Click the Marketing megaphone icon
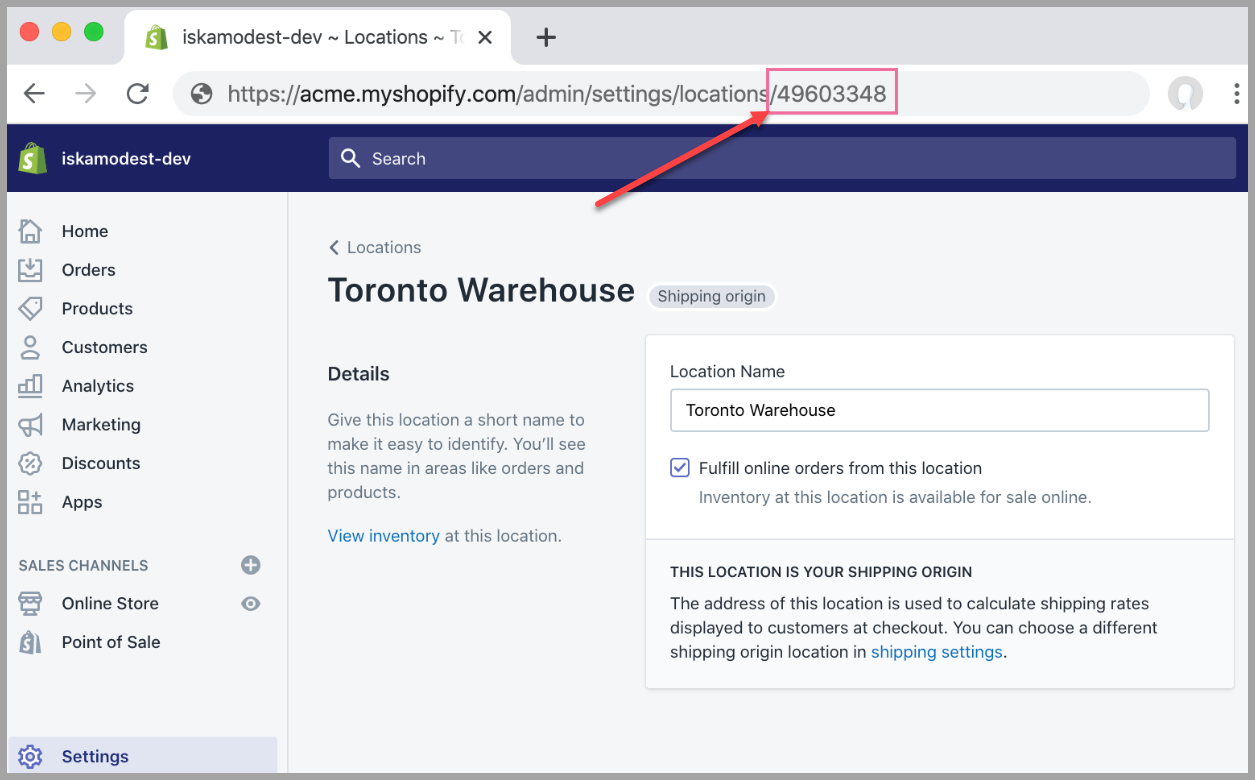This screenshot has width=1255, height=780. (31, 425)
